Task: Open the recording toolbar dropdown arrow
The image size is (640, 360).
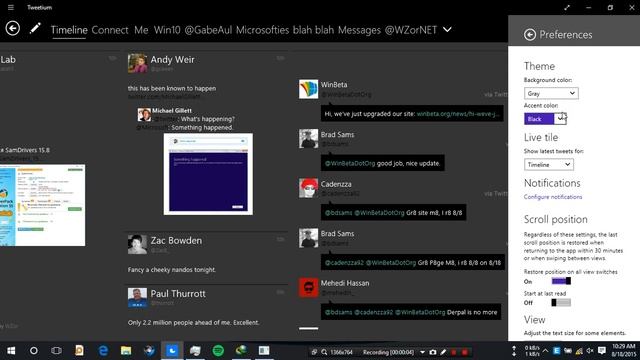Action: (422, 352)
